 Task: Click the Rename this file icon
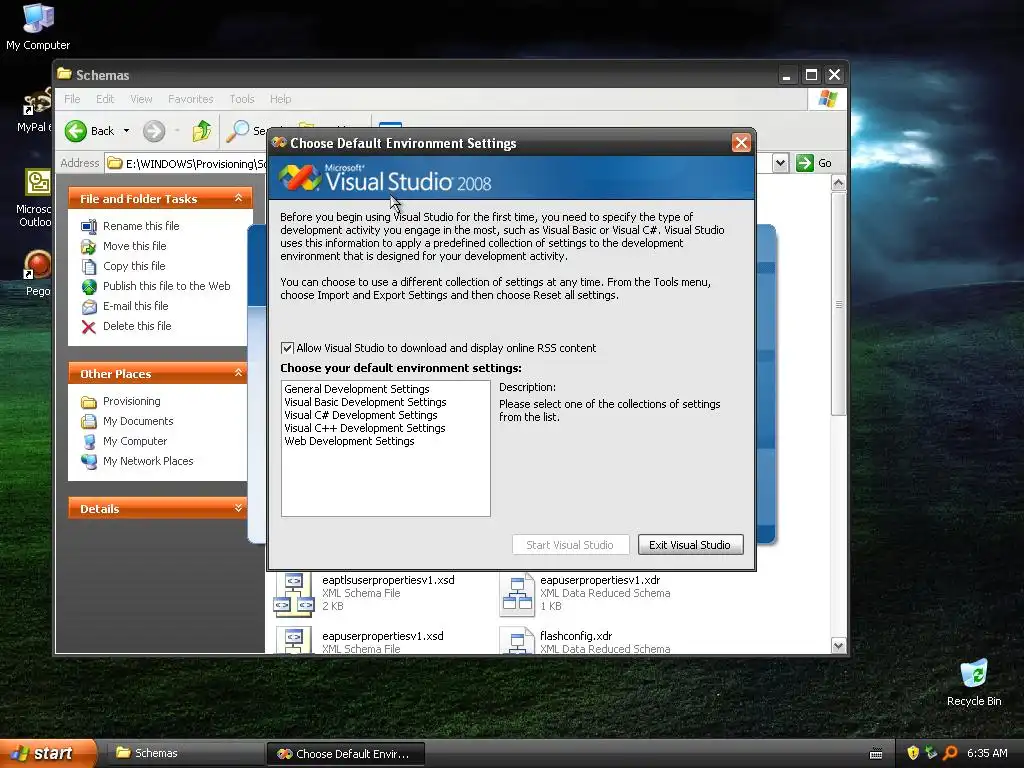pos(89,227)
